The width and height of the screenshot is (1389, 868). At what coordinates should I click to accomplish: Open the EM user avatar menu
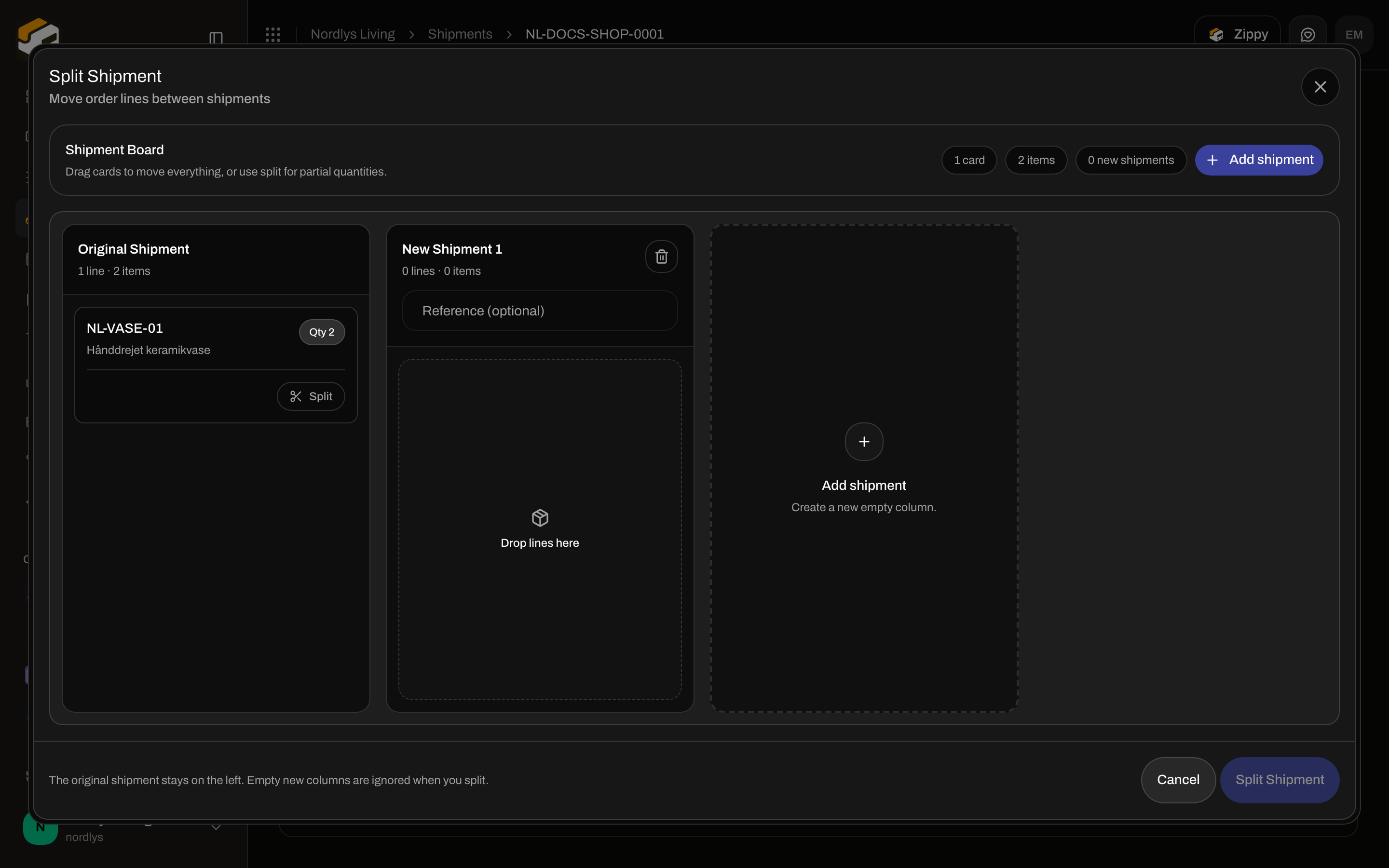[1354, 35]
